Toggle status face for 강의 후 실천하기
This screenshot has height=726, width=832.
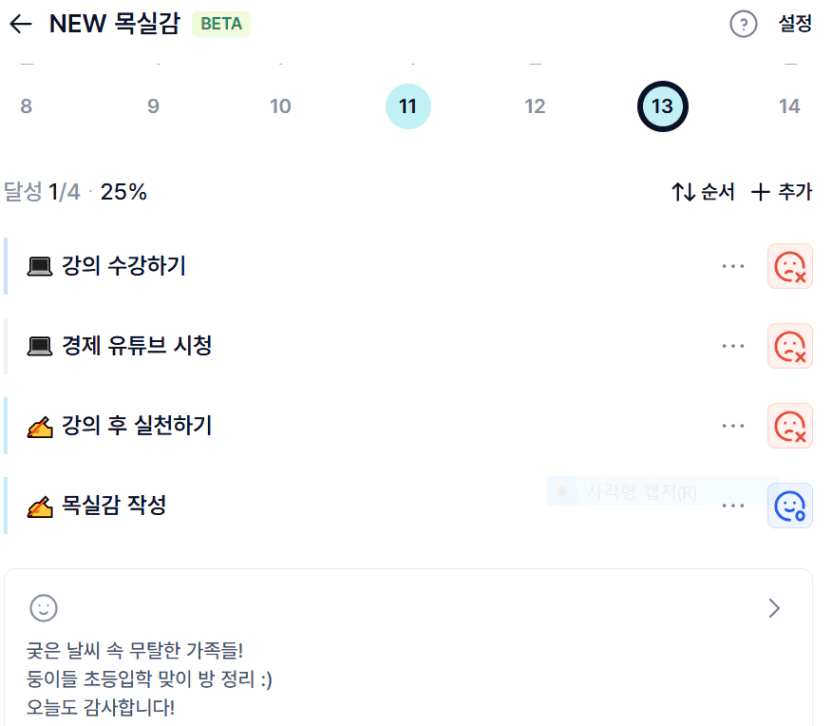coord(790,426)
